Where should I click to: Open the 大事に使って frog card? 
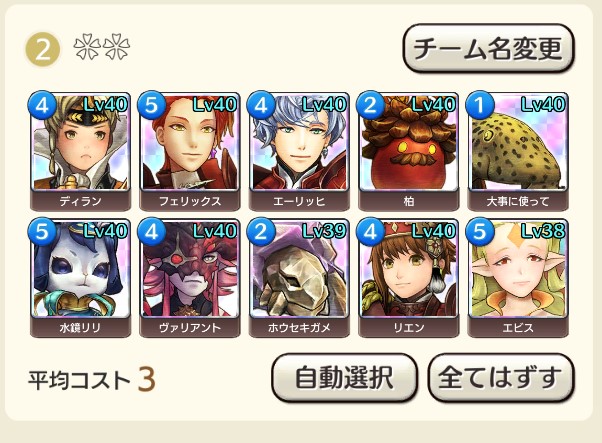pyautogui.click(x=518, y=151)
